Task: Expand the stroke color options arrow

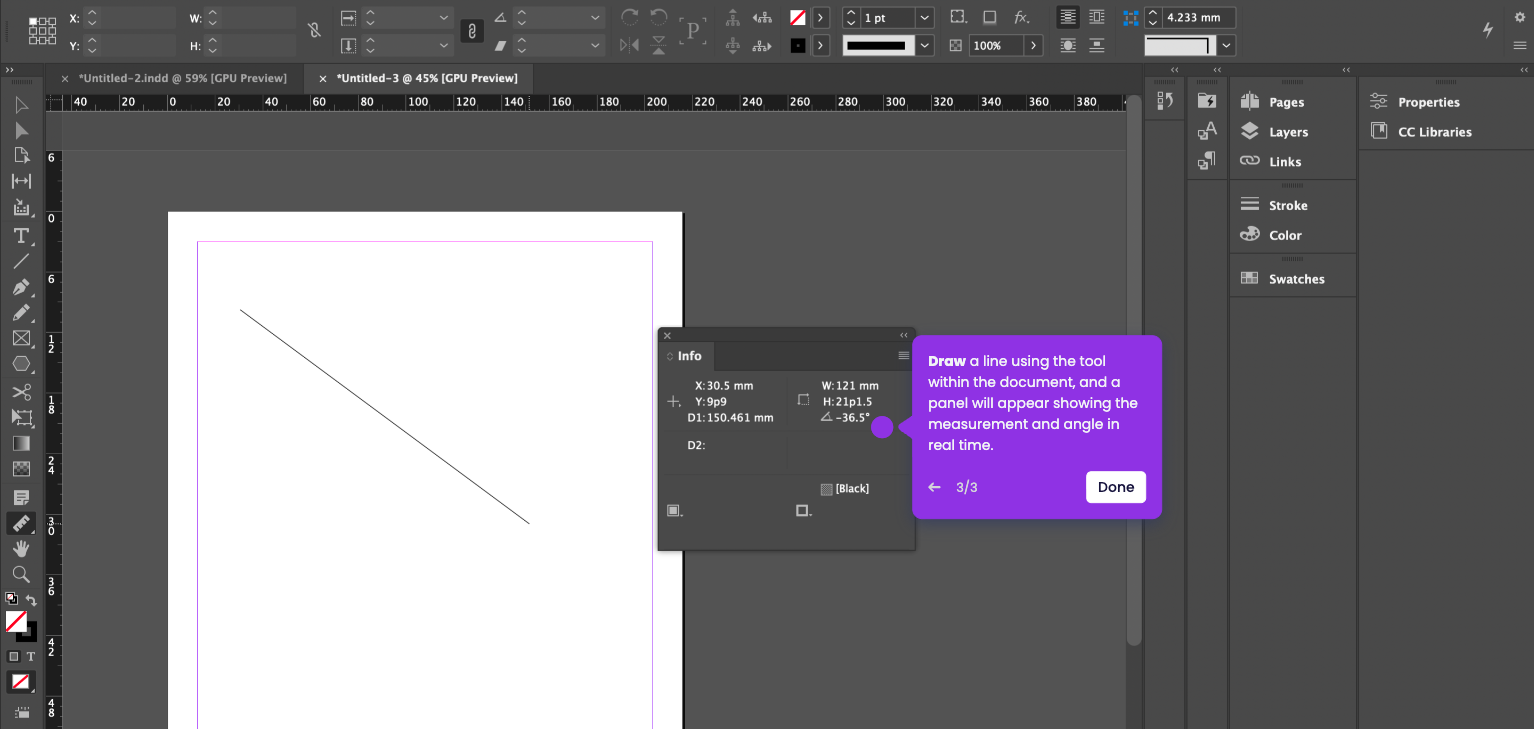Action: (x=821, y=45)
